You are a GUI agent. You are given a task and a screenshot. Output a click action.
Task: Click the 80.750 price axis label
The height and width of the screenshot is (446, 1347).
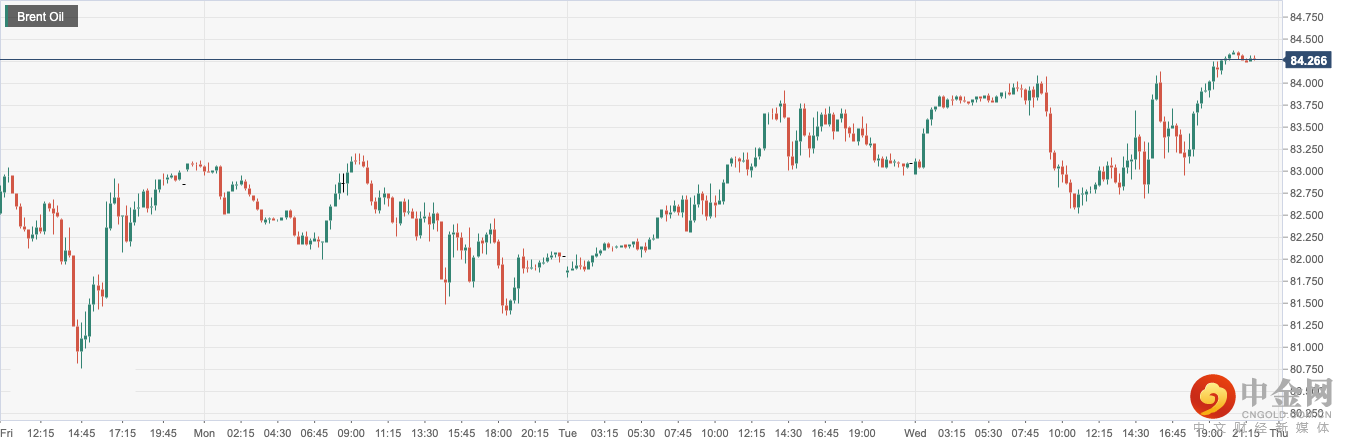point(1307,369)
